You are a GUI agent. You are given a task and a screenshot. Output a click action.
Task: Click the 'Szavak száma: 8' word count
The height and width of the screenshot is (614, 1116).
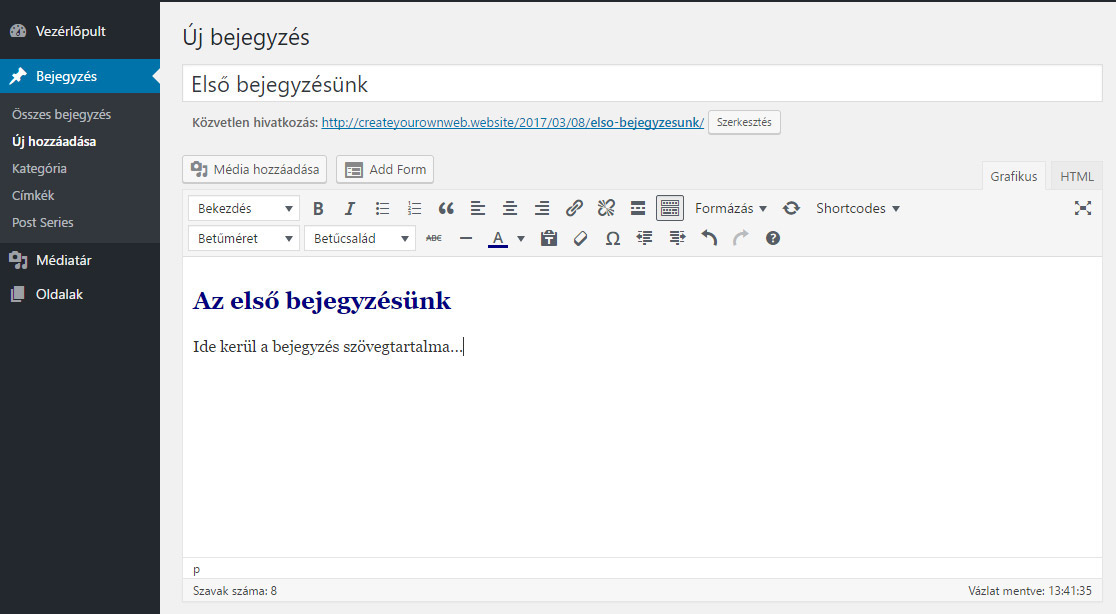click(235, 591)
